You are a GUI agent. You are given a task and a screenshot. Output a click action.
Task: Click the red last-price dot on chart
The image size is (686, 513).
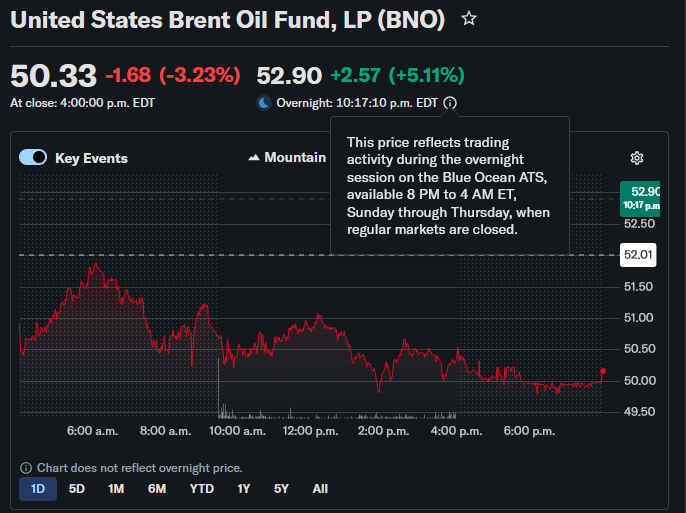pos(603,371)
